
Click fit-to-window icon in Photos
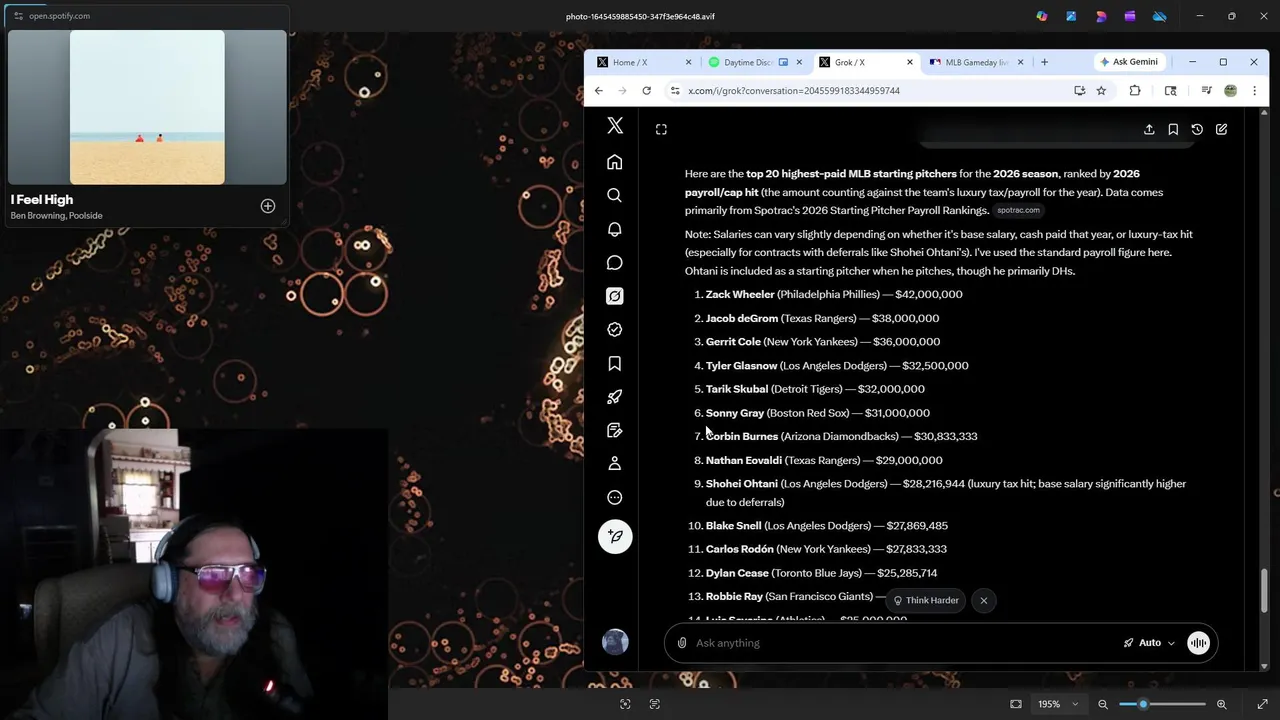1016,704
